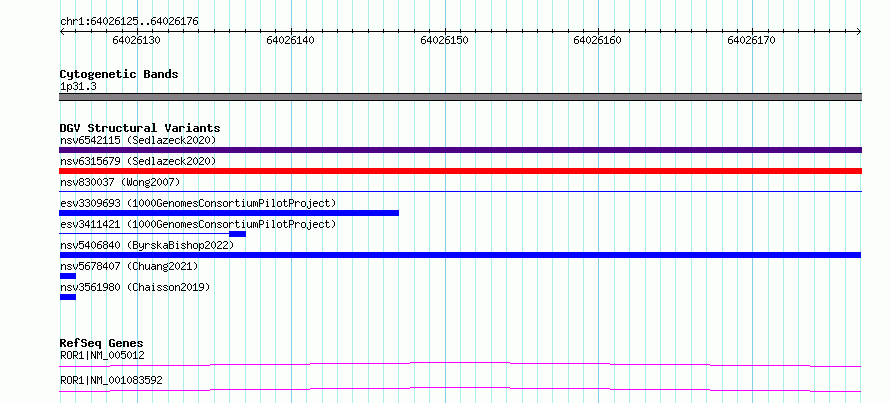Open ROR1|NM_001083592 gene label
Image resolution: width=890 pixels, height=403 pixels.
tap(111, 380)
